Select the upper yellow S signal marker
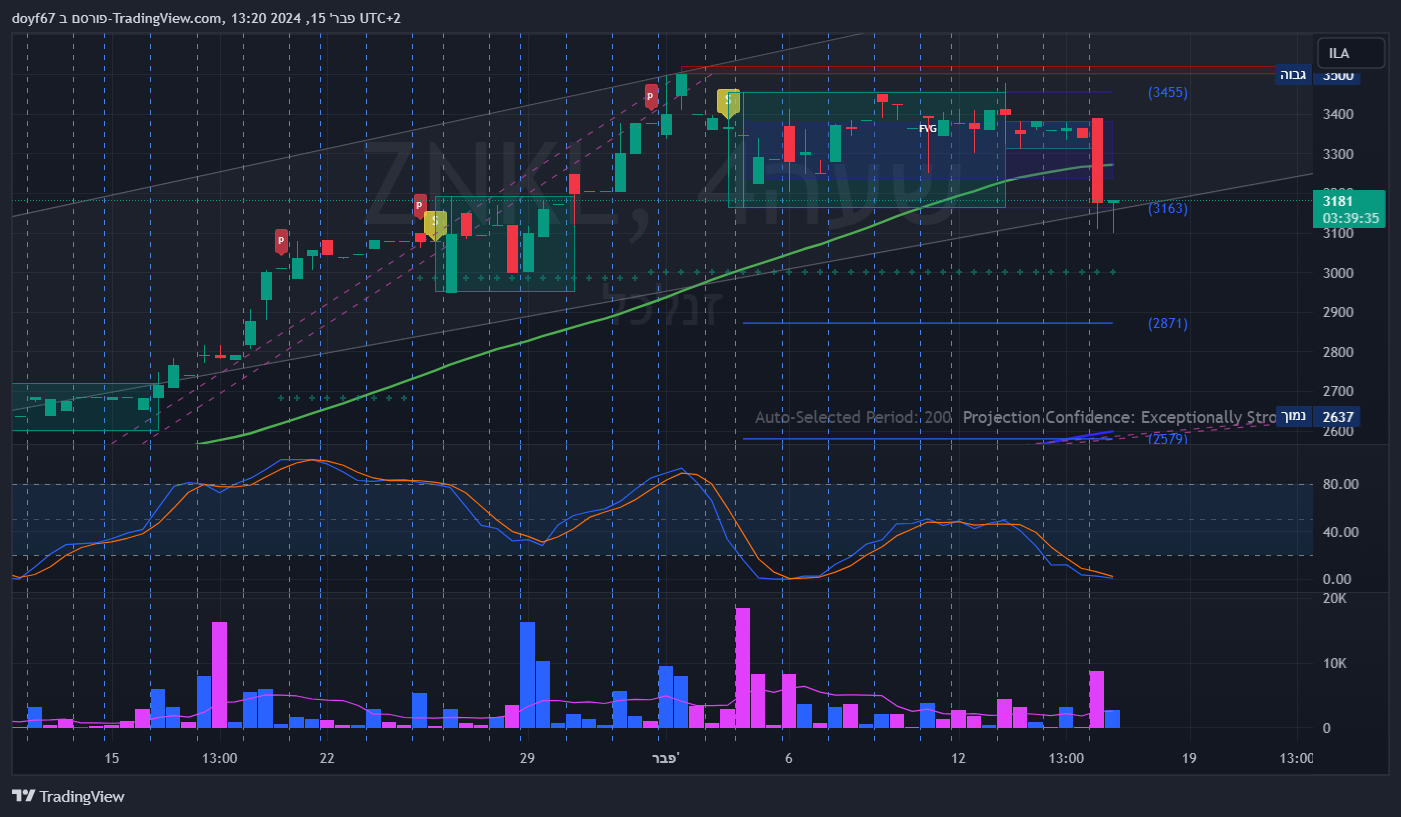Viewport: 1401px width, 817px height. [728, 101]
